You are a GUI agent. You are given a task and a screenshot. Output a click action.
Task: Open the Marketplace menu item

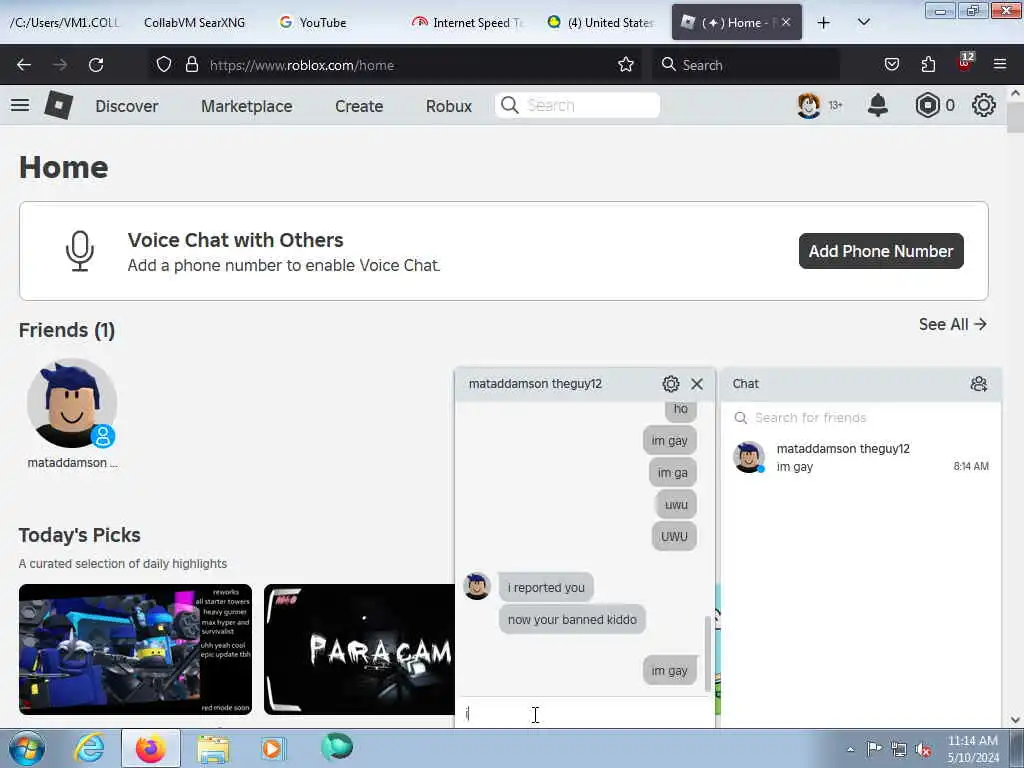[x=247, y=106]
